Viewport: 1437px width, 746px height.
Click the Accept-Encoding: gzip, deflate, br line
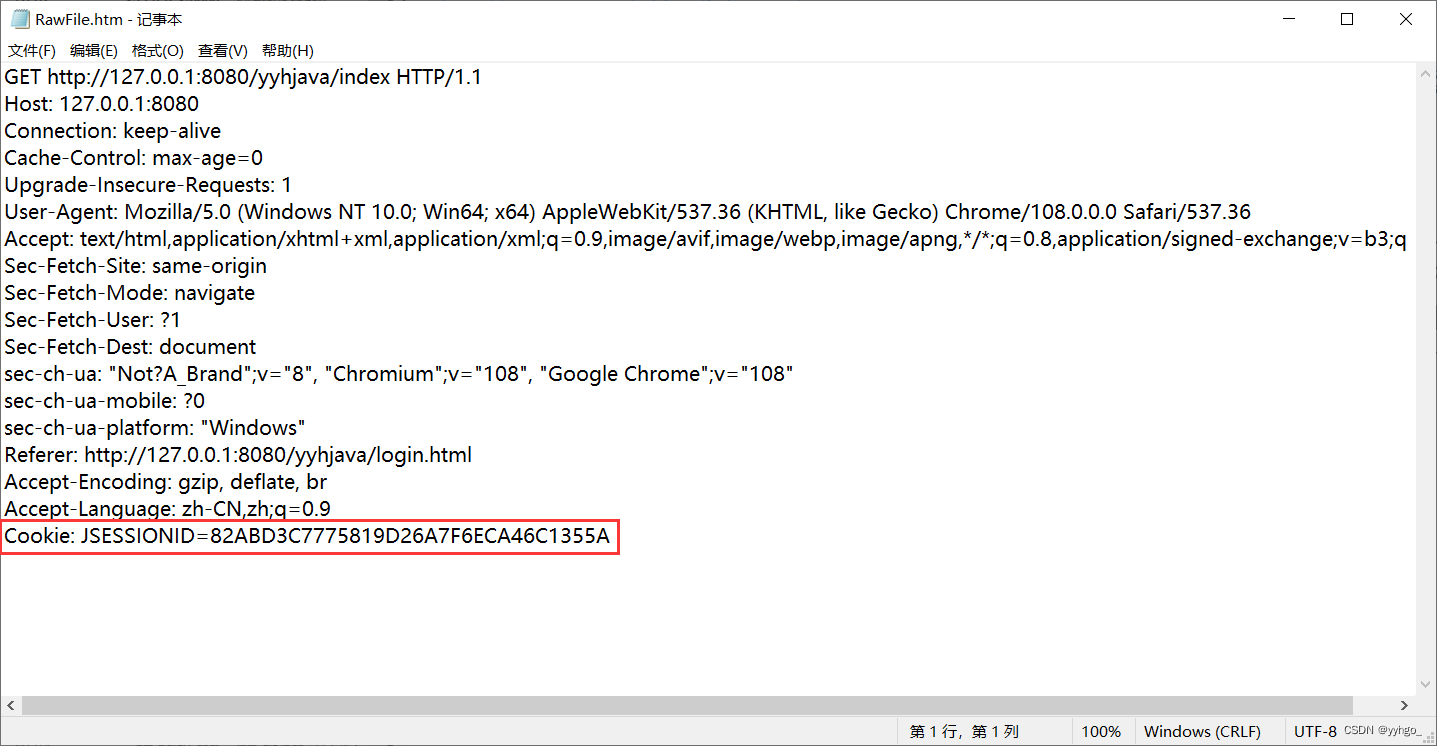pos(166,482)
